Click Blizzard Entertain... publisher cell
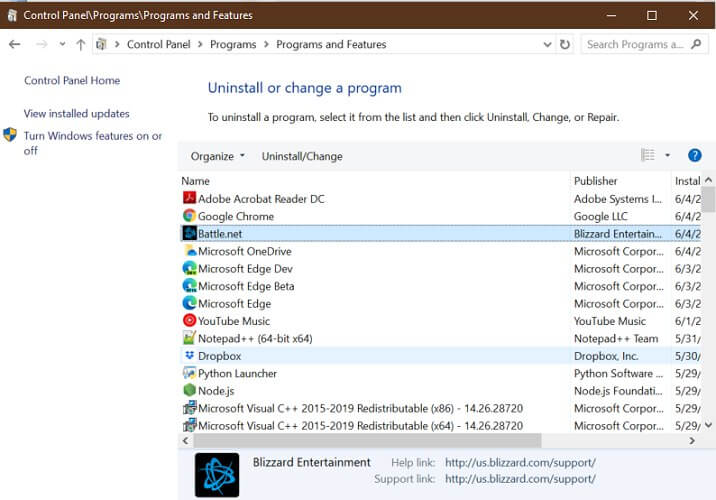The width and height of the screenshot is (716, 500). click(618, 233)
